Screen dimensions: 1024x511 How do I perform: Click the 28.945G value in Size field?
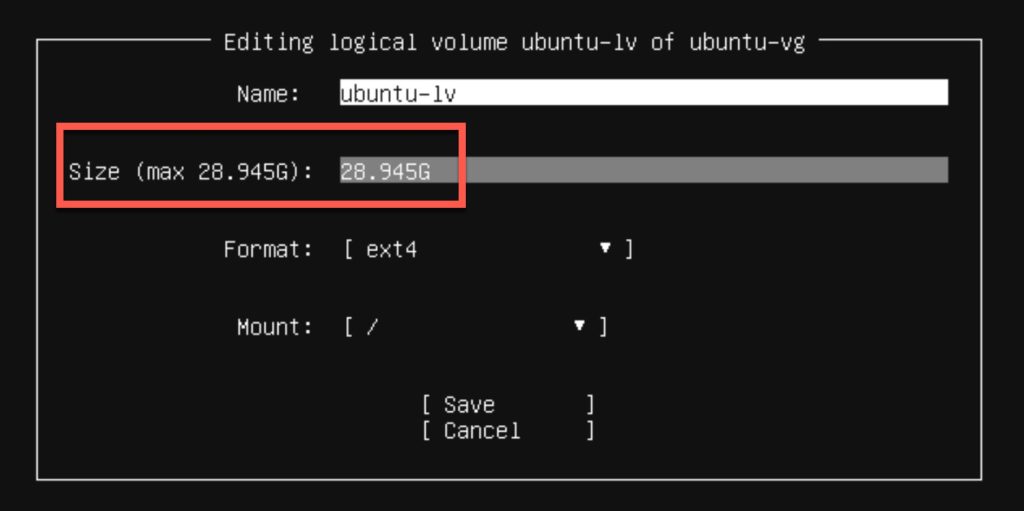(x=385, y=171)
